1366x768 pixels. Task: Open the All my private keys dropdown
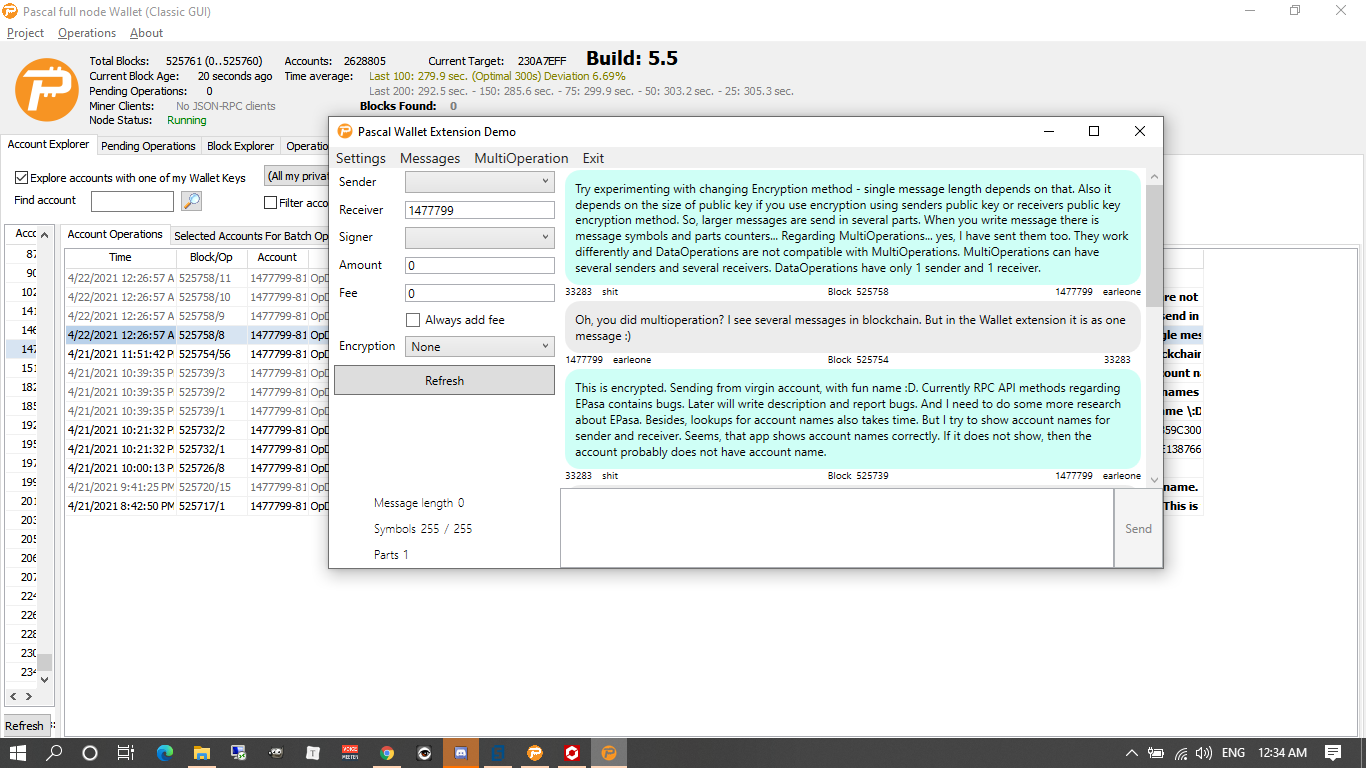tap(296, 176)
